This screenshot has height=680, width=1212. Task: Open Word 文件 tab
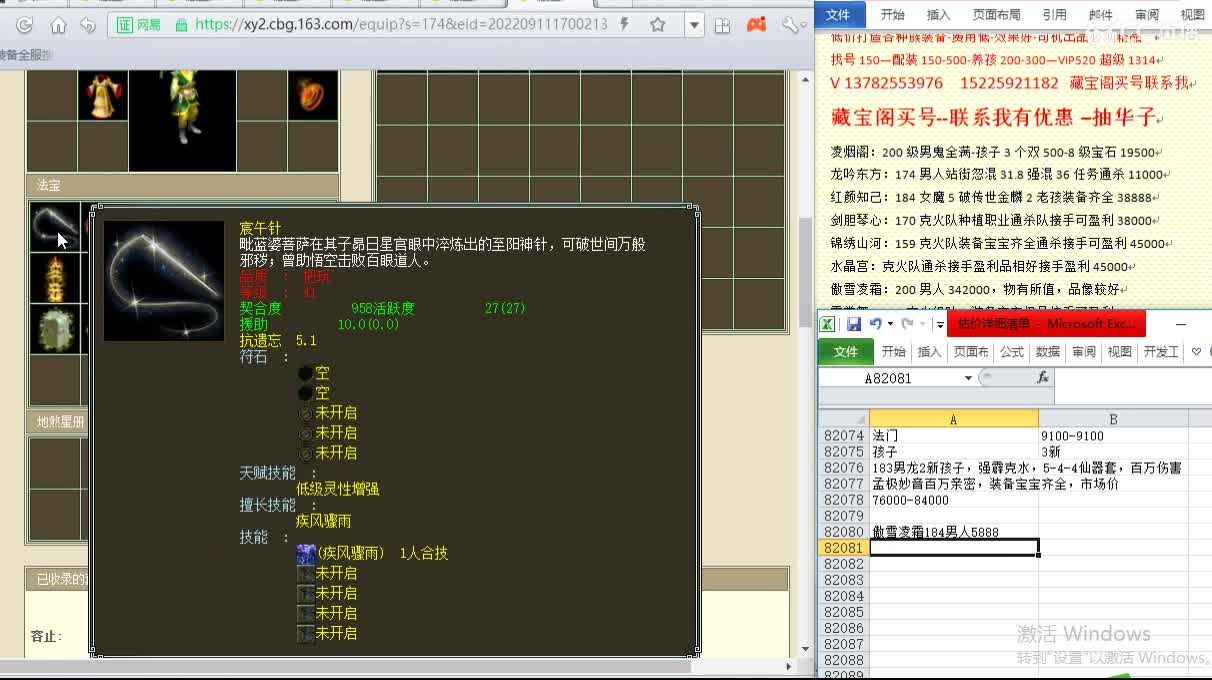838,15
